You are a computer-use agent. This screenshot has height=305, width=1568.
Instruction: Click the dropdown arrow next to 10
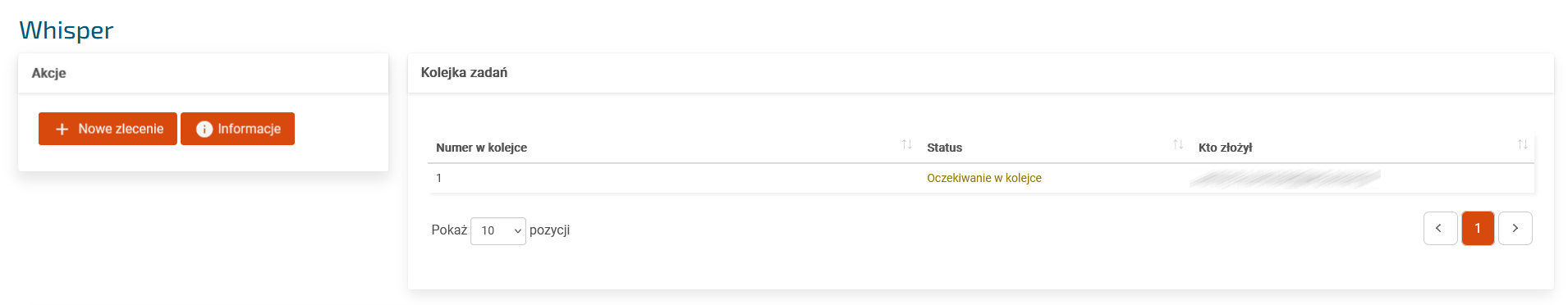[517, 231]
